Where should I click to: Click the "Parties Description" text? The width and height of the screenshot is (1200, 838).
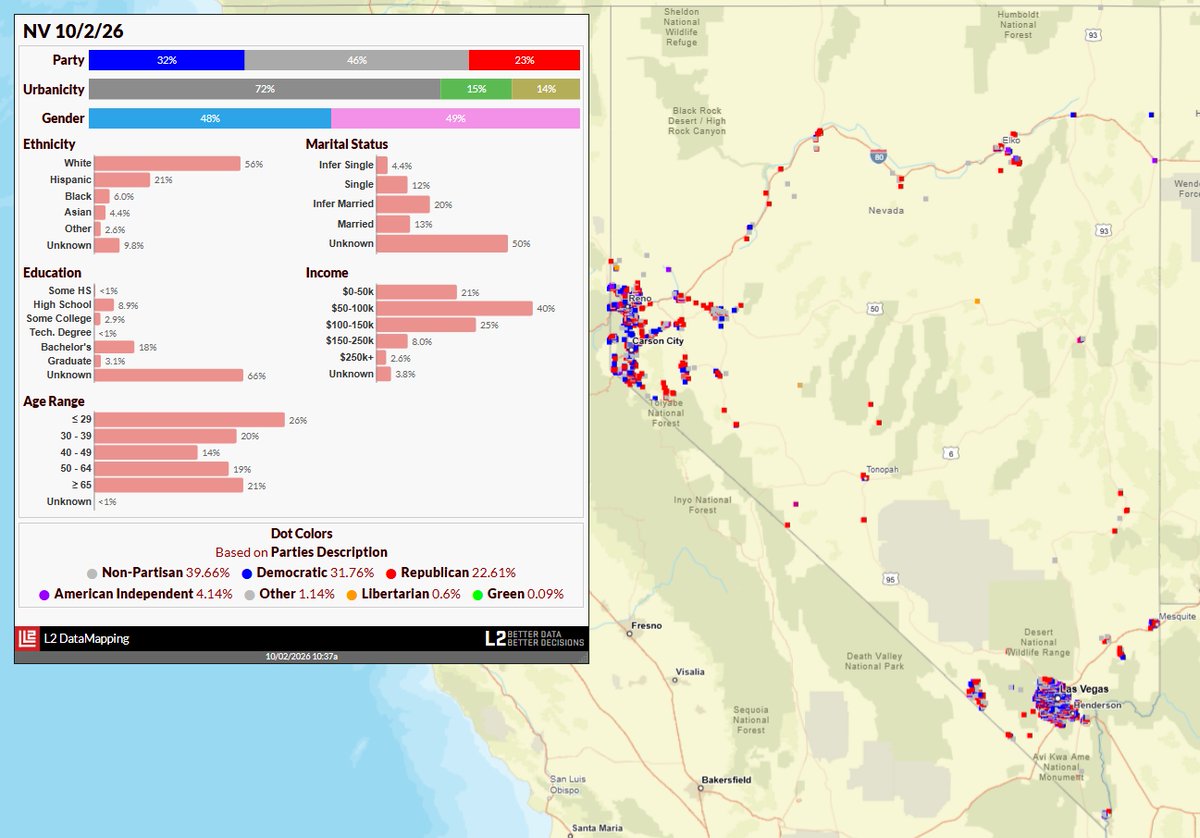(329, 552)
